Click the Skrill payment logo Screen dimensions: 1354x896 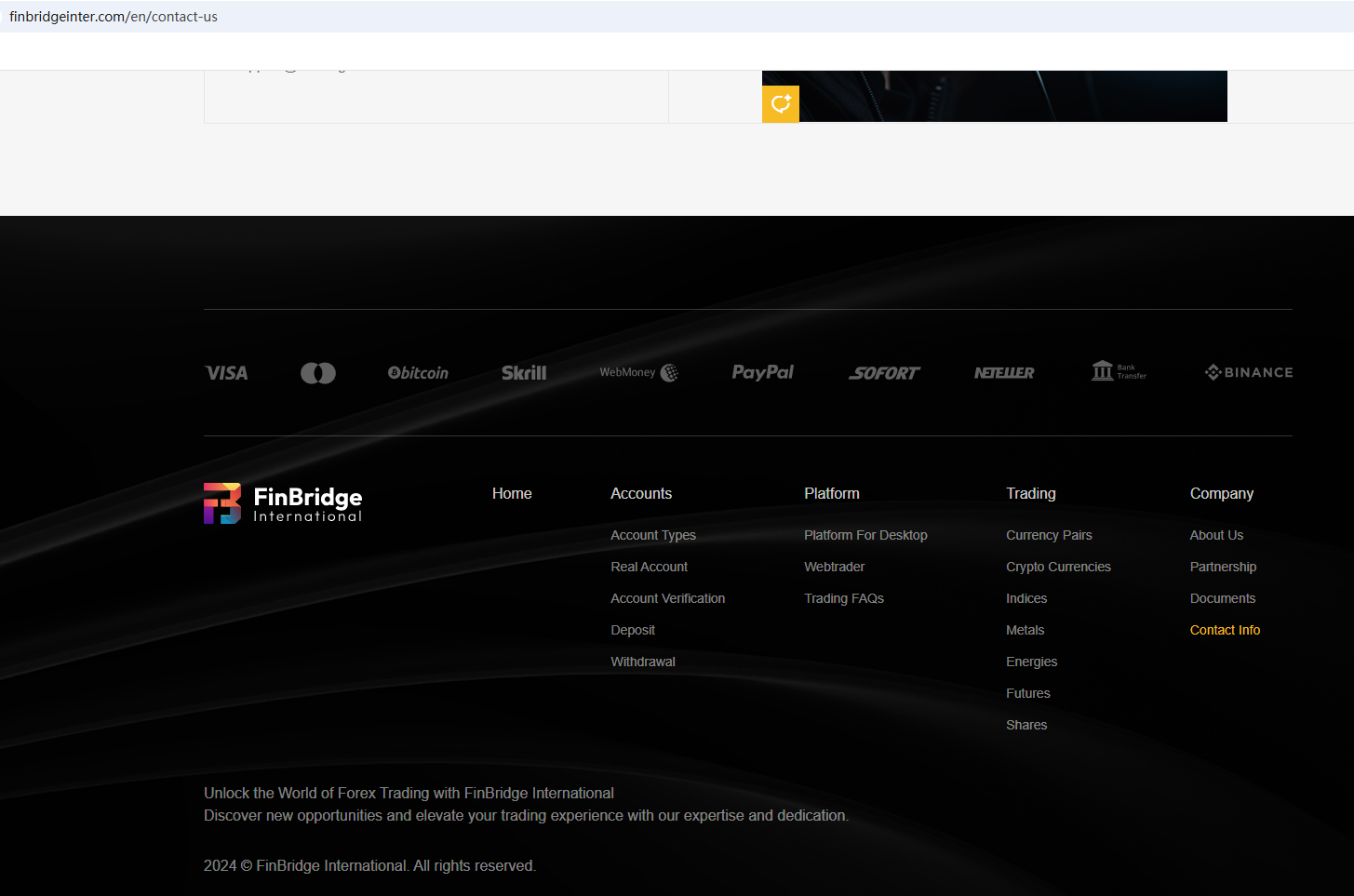(x=524, y=373)
